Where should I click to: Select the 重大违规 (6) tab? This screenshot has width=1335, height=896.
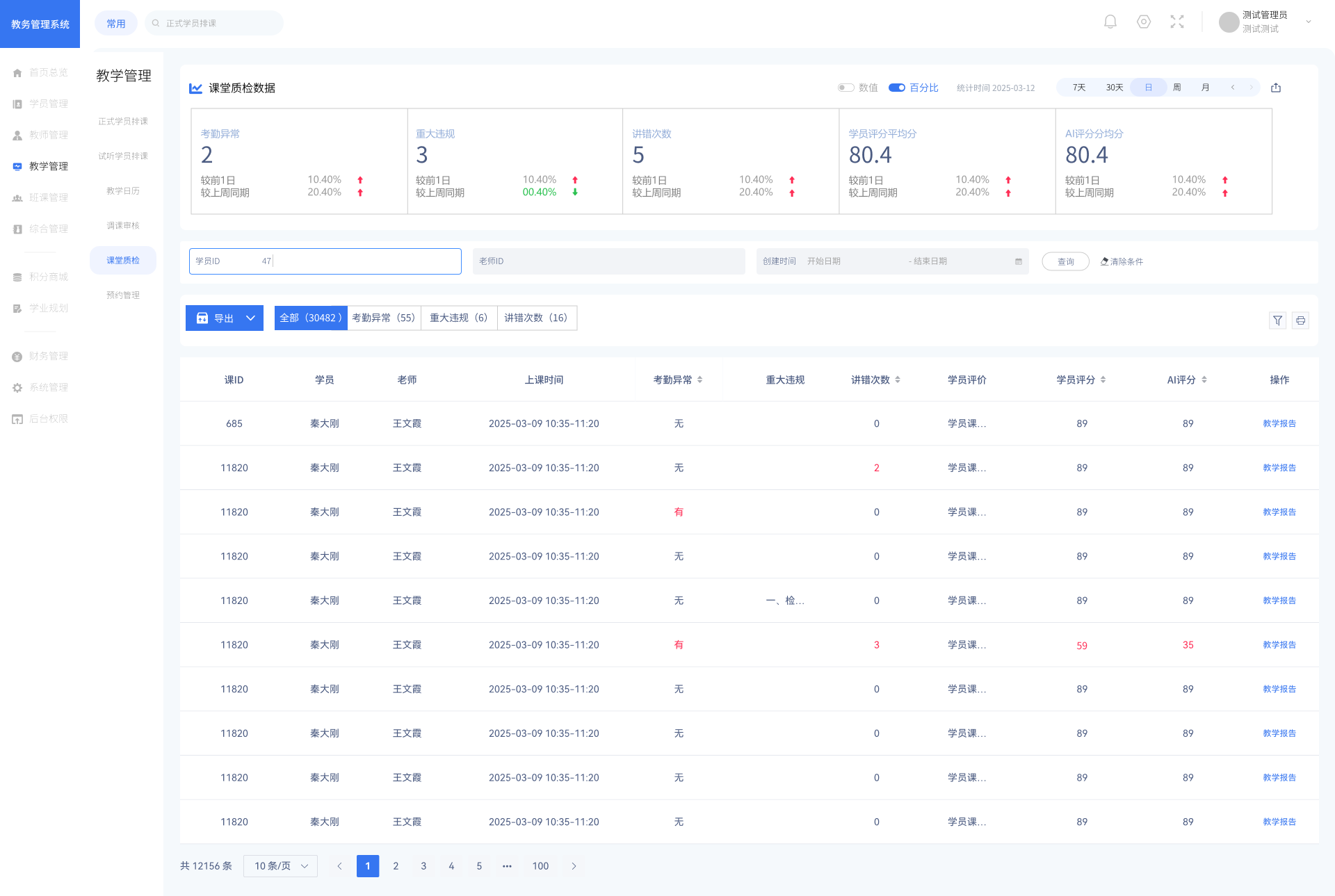point(459,318)
